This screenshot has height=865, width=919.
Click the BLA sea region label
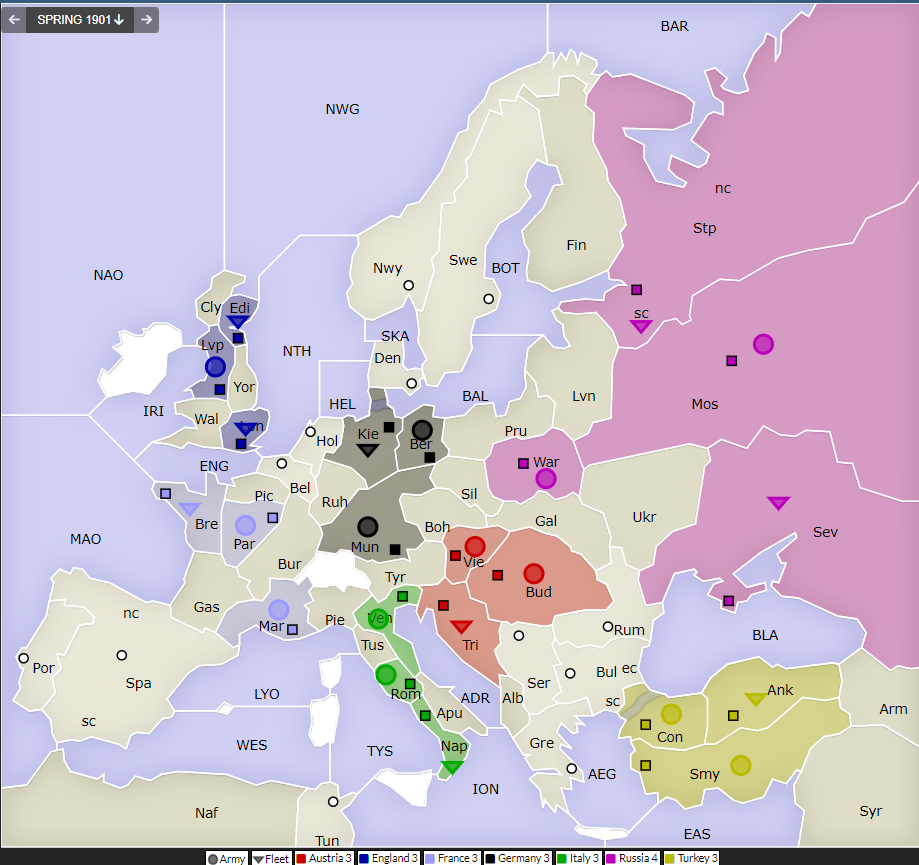(765, 635)
